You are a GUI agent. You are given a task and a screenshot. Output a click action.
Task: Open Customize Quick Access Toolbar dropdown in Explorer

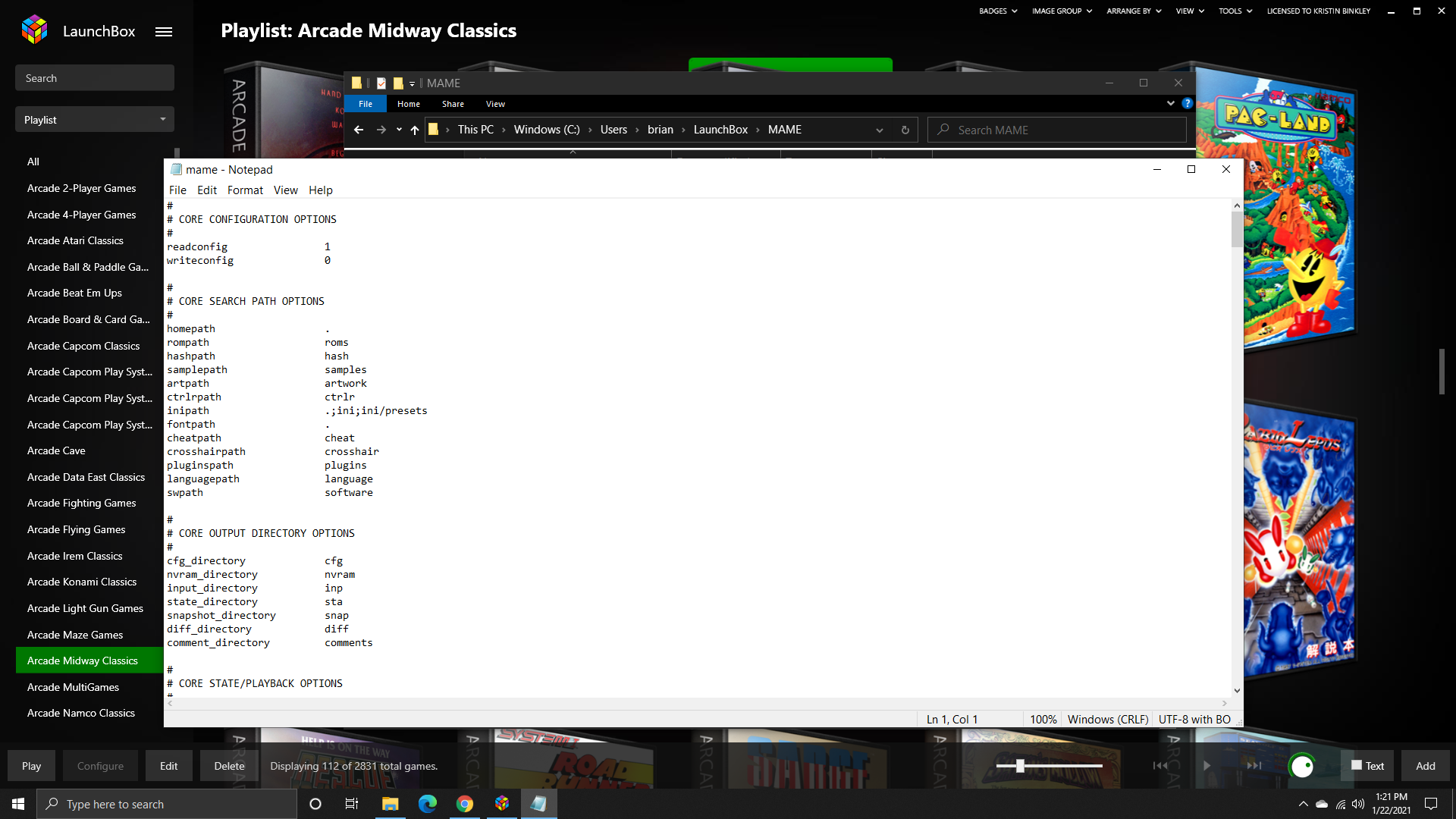pos(412,83)
